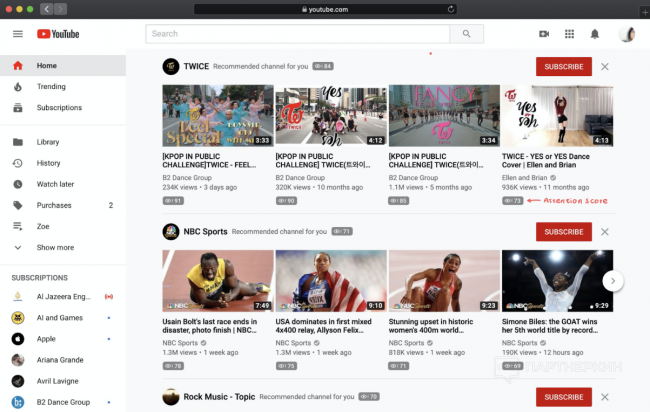Image resolution: width=650 pixels, height=412 pixels.
Task: Click the YouTube search field
Action: [297, 34]
